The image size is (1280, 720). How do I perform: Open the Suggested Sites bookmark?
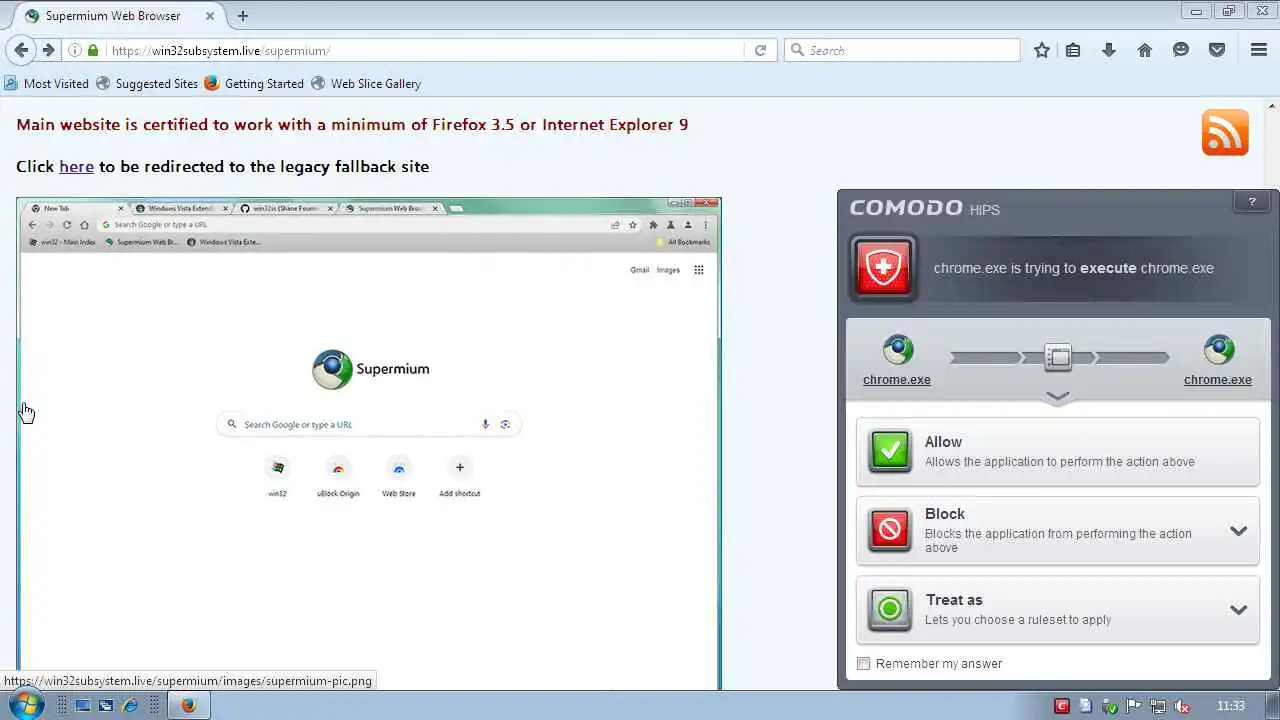click(147, 84)
